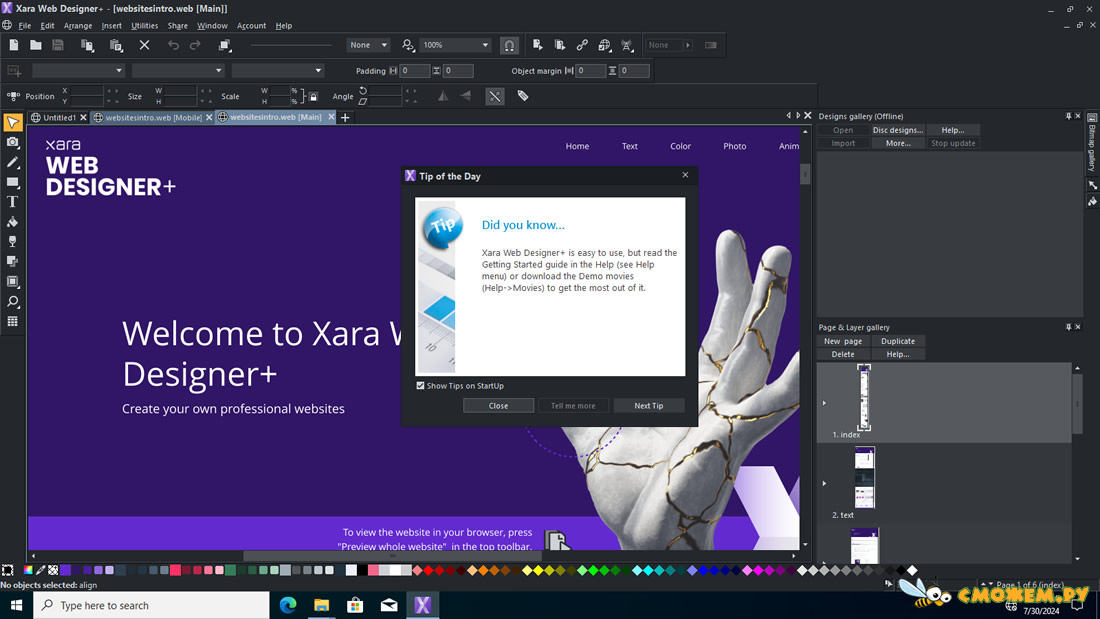Select the Selector arrow tool

(x=13, y=123)
